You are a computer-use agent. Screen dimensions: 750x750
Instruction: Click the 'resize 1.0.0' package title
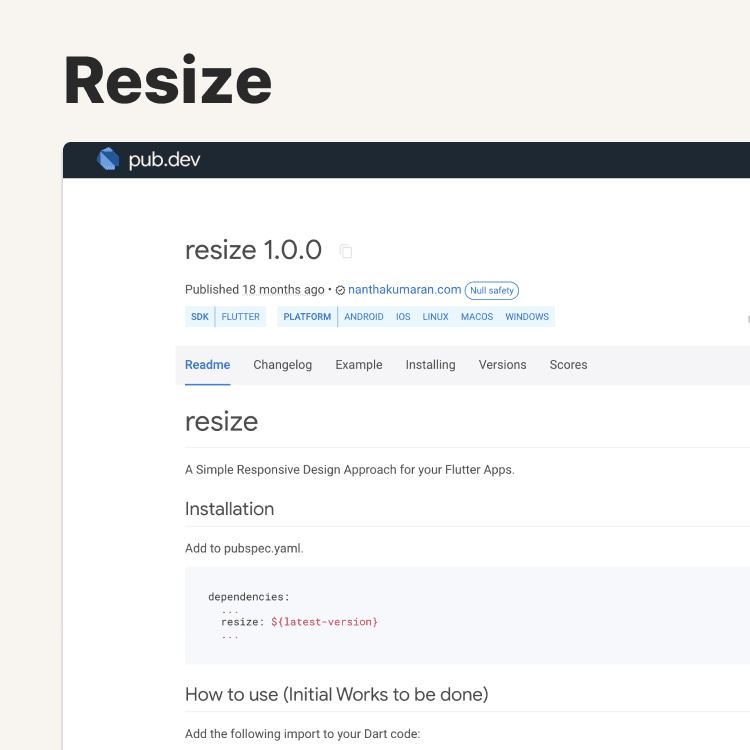click(x=254, y=250)
